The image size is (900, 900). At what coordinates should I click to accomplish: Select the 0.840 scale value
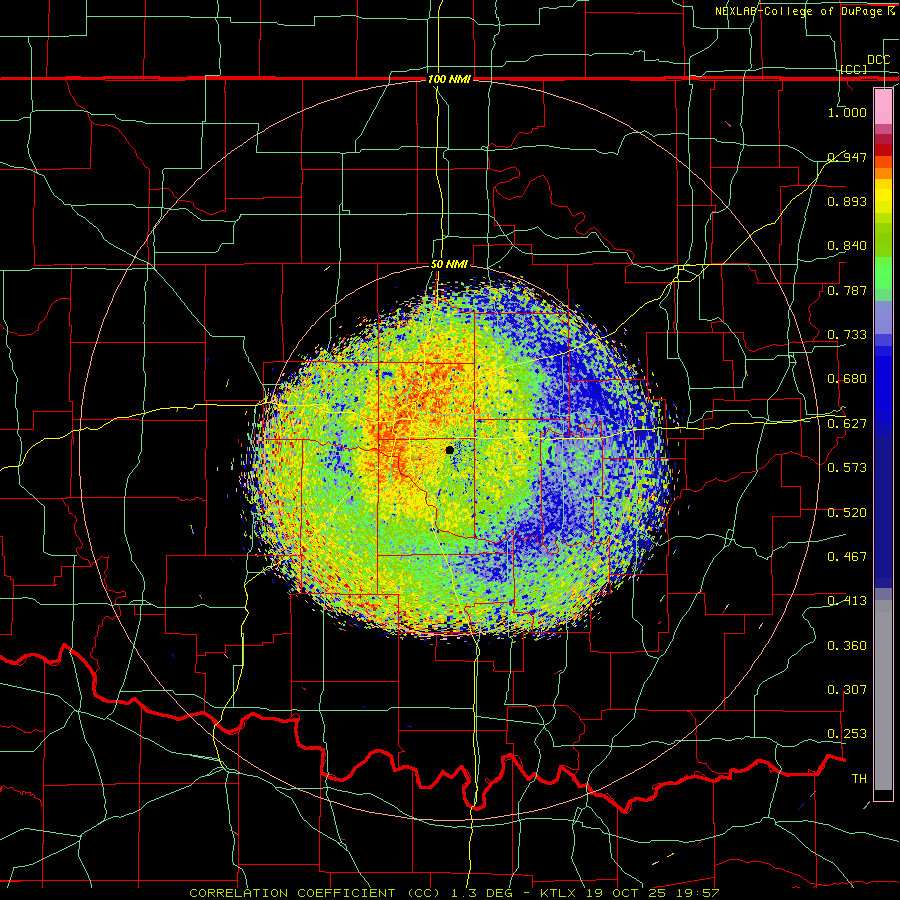(847, 246)
